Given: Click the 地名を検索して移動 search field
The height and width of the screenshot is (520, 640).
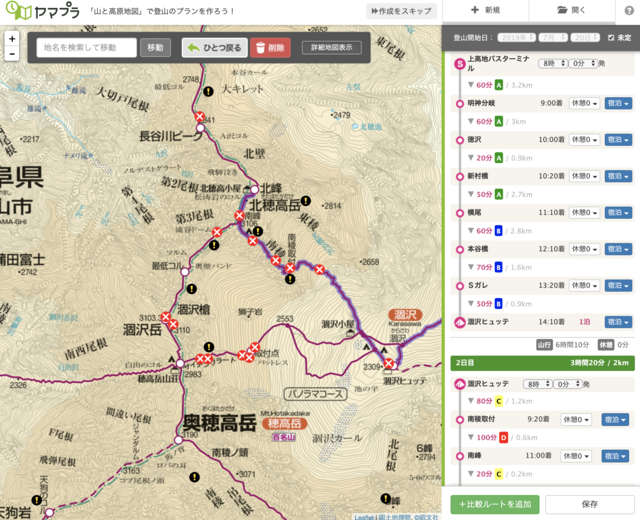Looking at the screenshot, I should tap(87, 48).
